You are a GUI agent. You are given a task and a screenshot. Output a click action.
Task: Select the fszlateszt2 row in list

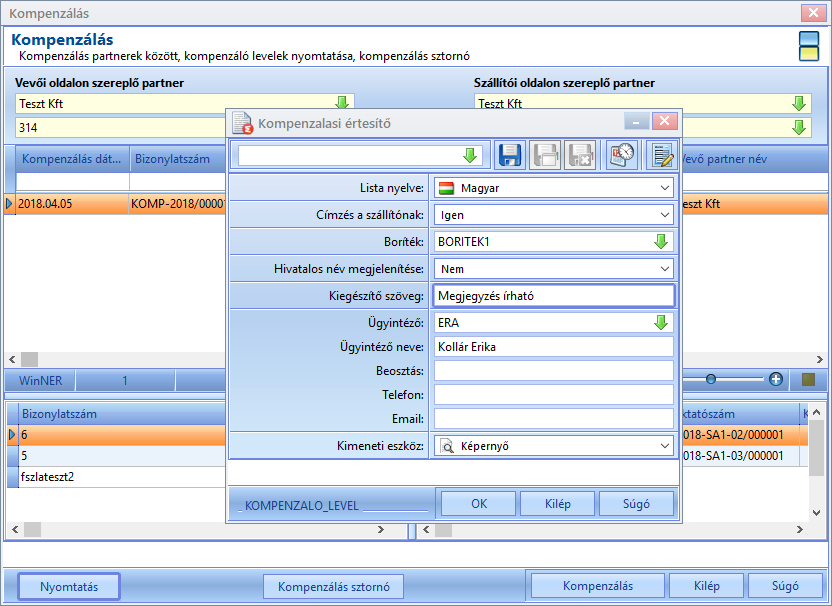tap(117, 477)
